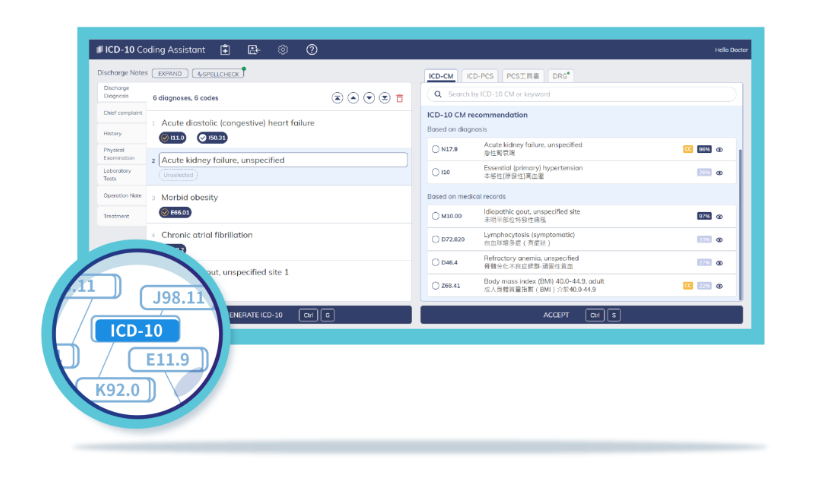Image resolution: width=828 pixels, height=482 pixels.
Task: Click the confidence badge on the M10.00 row
Action: [x=704, y=216]
